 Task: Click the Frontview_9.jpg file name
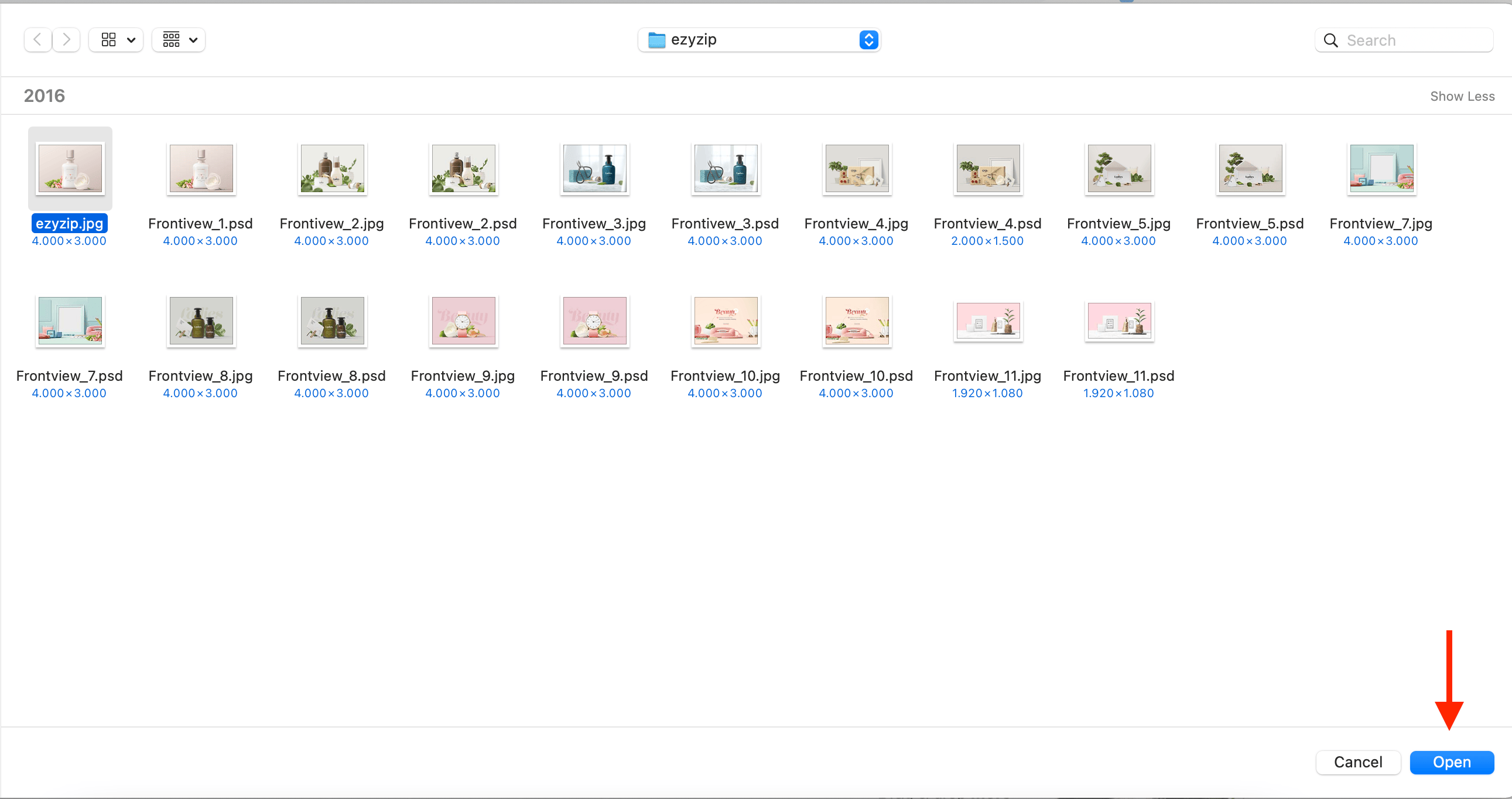(x=463, y=376)
